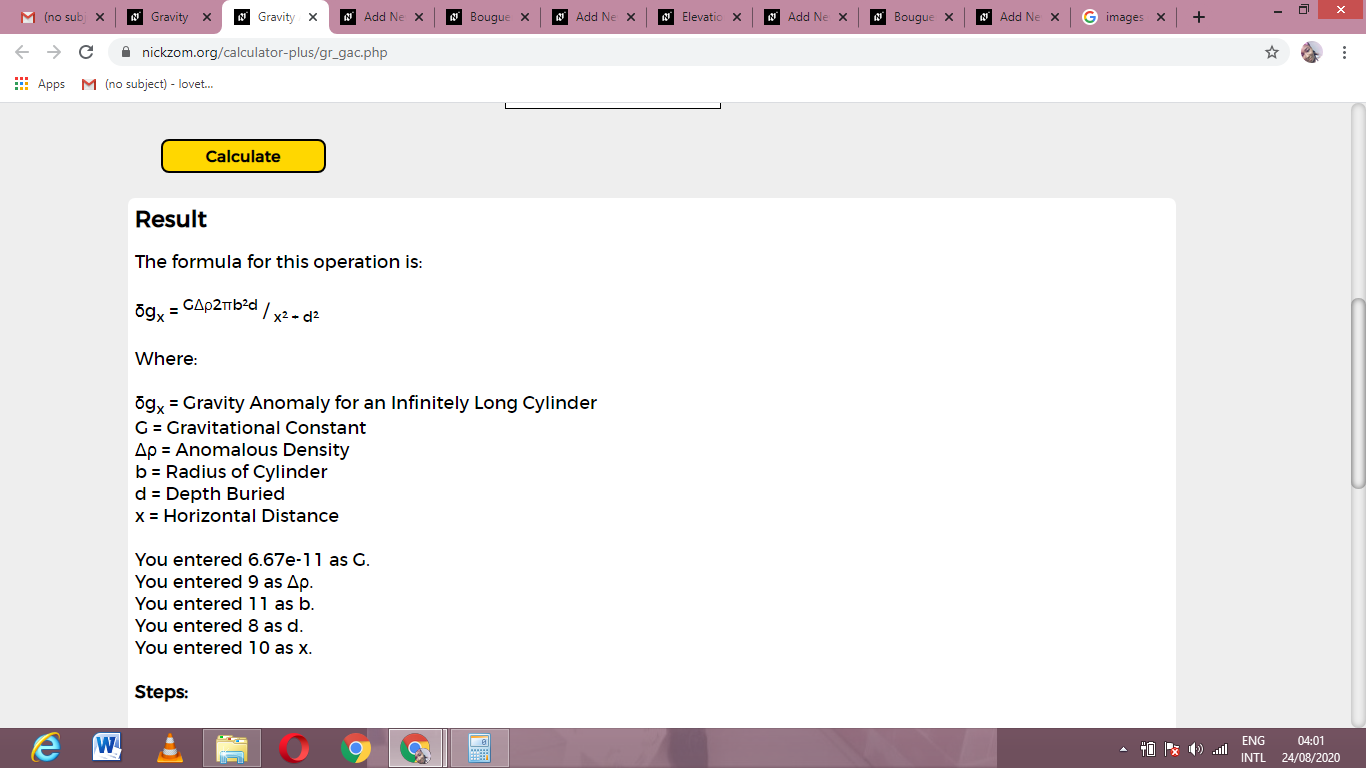Switch to the Add Ne tab after Elevatio
This screenshot has width=1366, height=768.
tap(806, 17)
